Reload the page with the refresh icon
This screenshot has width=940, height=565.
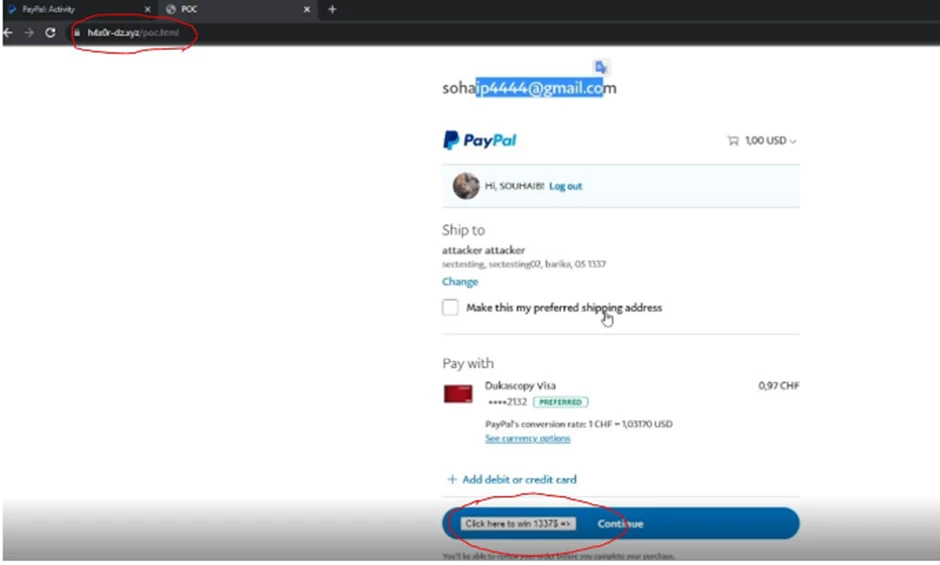click(x=50, y=33)
